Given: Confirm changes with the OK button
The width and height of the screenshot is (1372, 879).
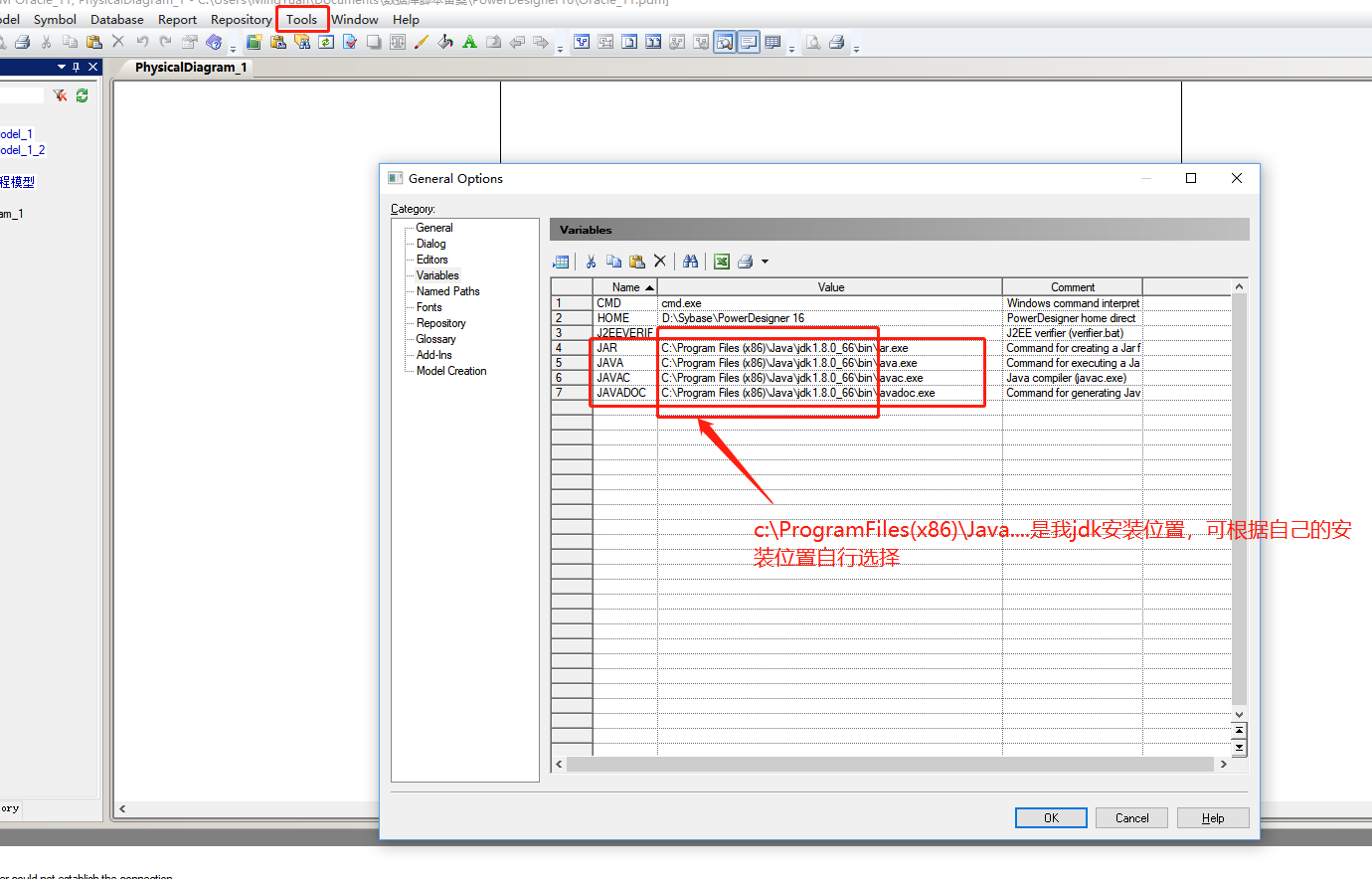Looking at the screenshot, I should [x=1051, y=817].
